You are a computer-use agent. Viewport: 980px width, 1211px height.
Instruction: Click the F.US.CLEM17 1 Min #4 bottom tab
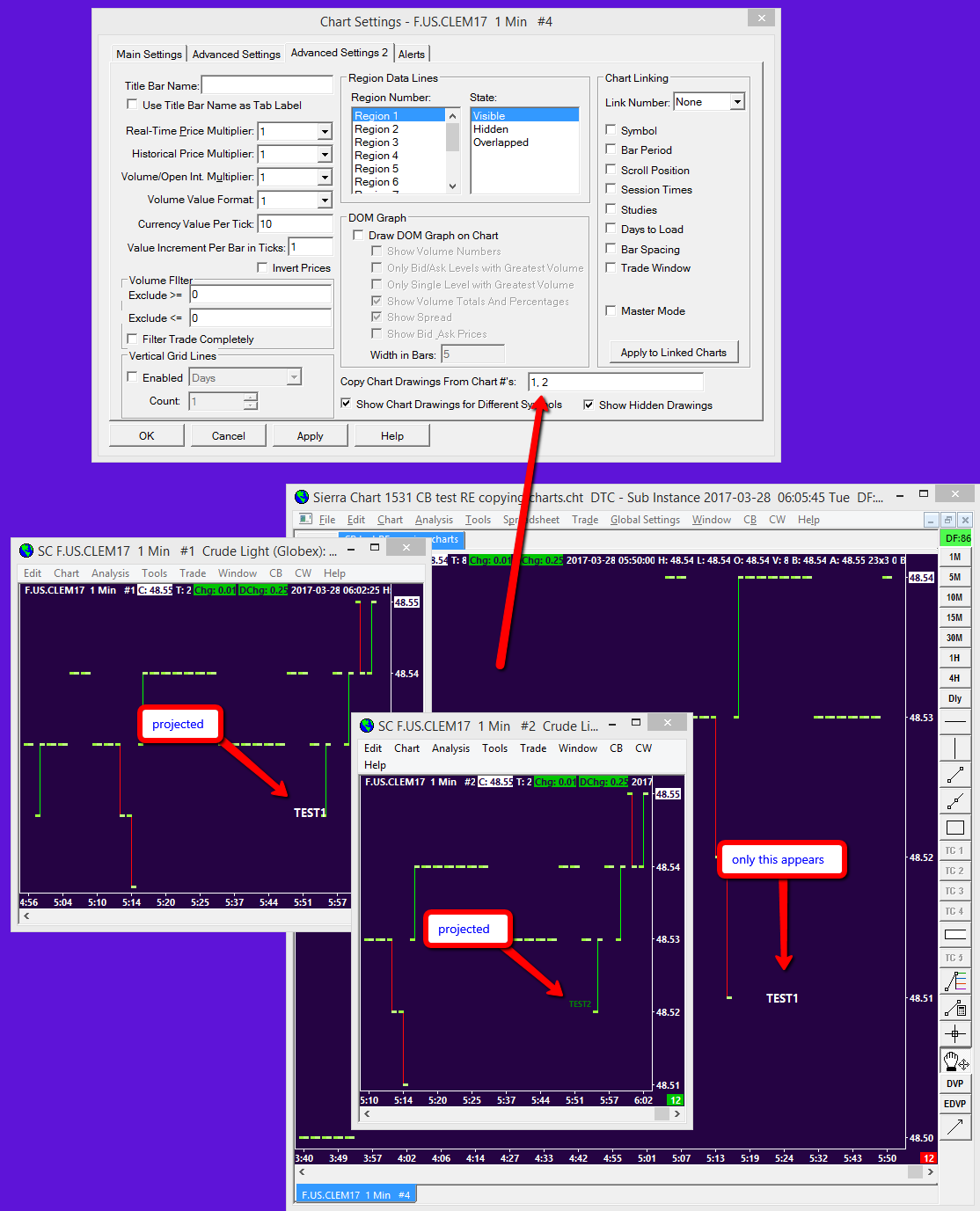pyautogui.click(x=355, y=1194)
